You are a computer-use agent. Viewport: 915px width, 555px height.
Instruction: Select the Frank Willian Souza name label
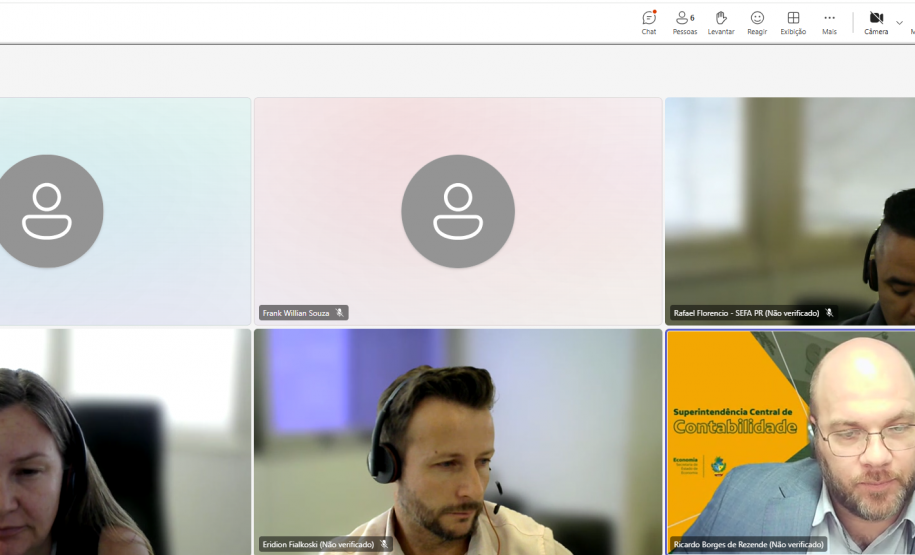[x=296, y=313]
